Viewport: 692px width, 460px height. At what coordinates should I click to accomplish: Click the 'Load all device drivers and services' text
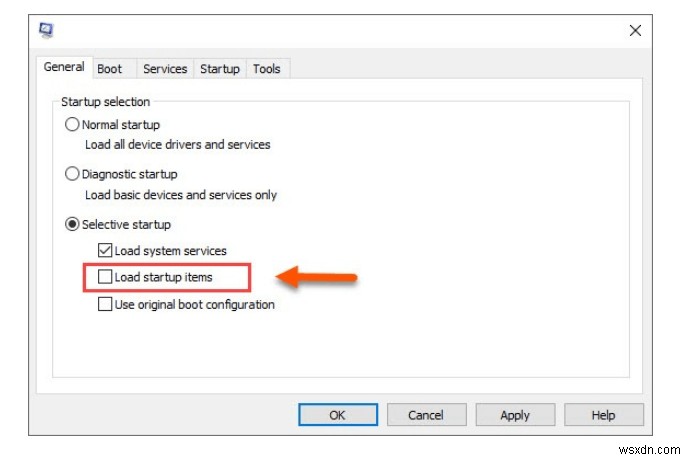pyautogui.click(x=177, y=145)
